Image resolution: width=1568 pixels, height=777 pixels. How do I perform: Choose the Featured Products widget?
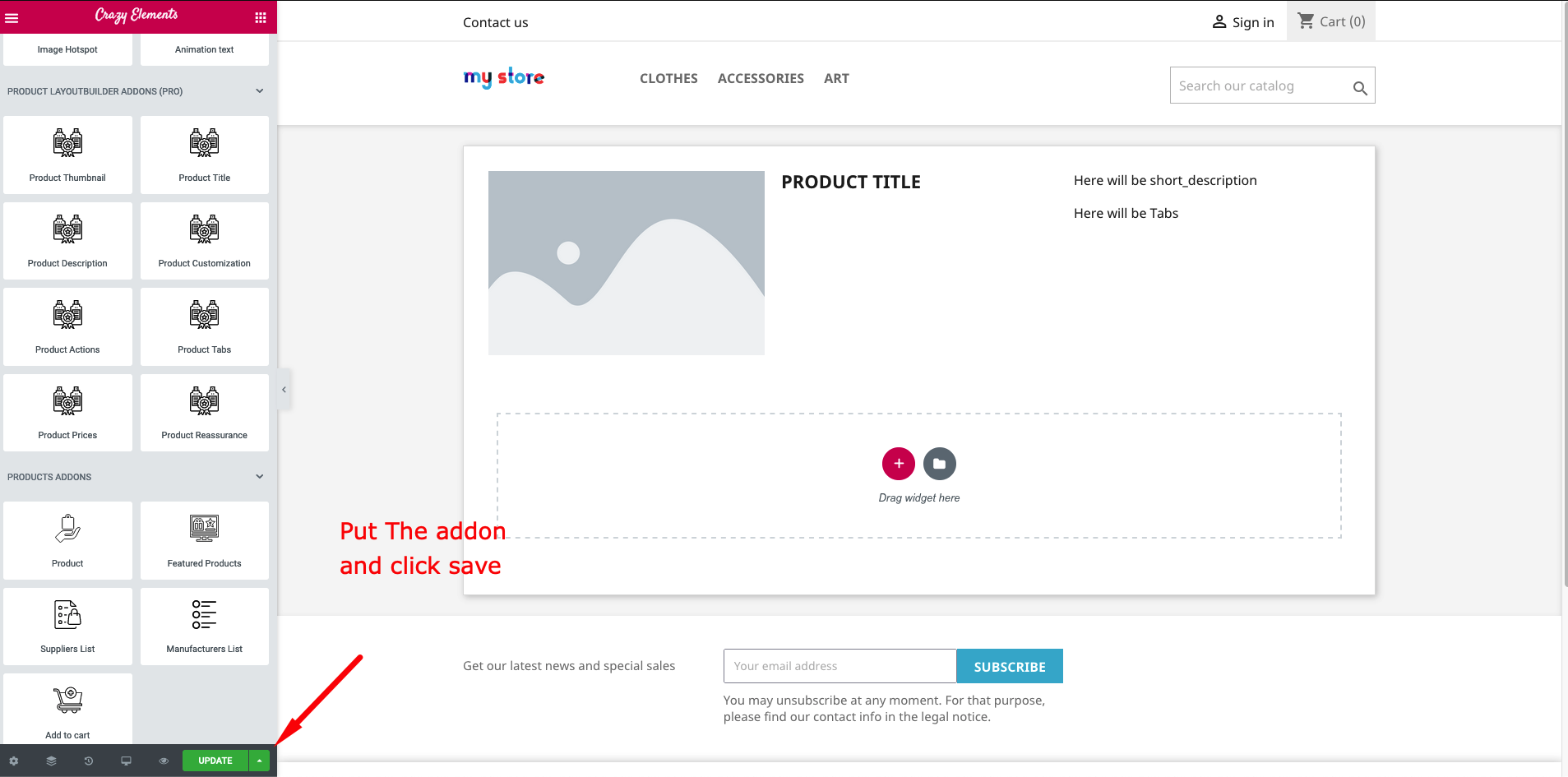coord(205,541)
